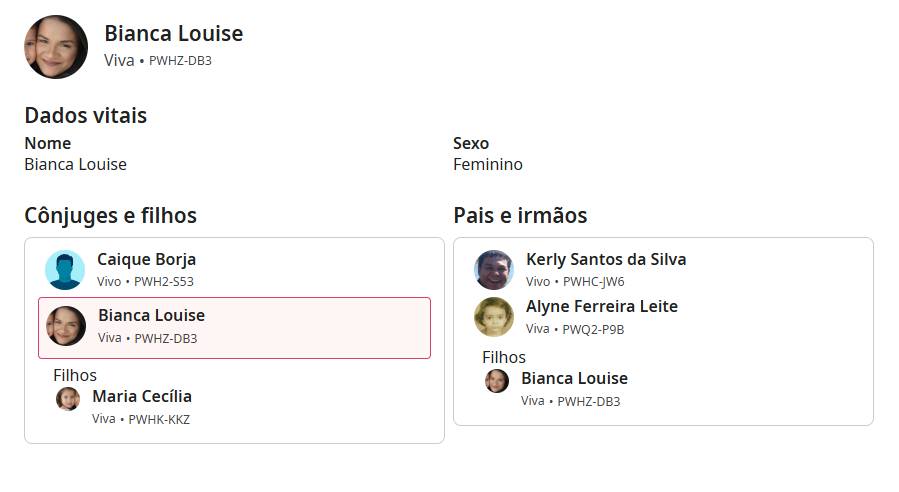Click Caique Borja's ID PWH2-S53

click(x=164, y=282)
